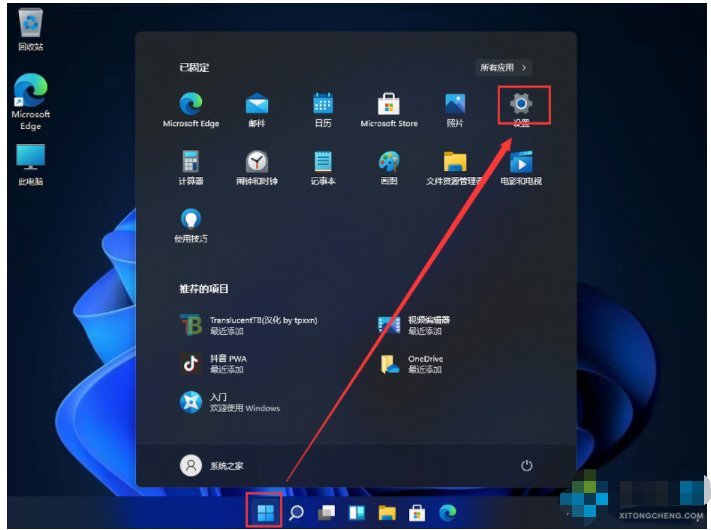Open taskbar Search magnifier icon
711x530 pixels.
[x=296, y=513]
